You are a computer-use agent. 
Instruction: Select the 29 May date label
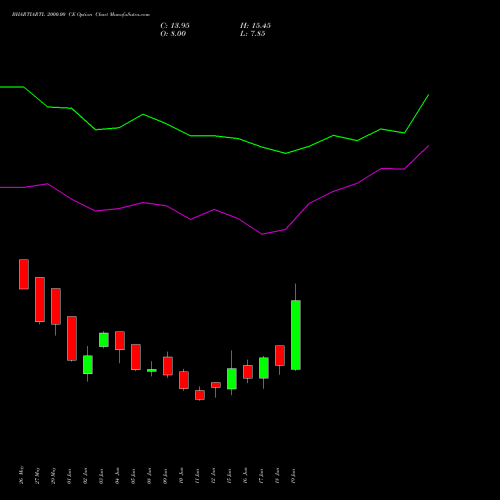(54, 475)
